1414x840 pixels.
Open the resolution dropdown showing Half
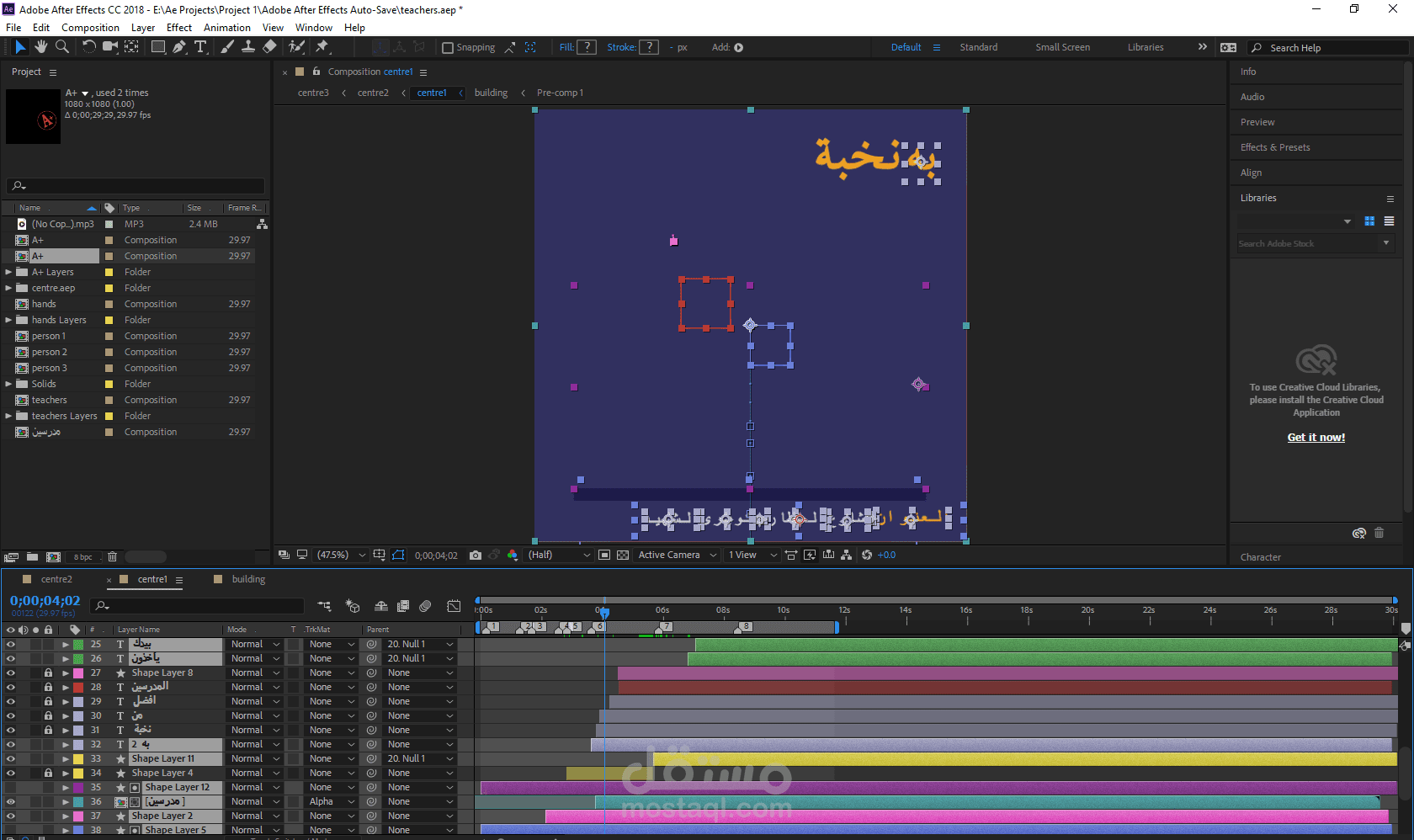point(559,556)
